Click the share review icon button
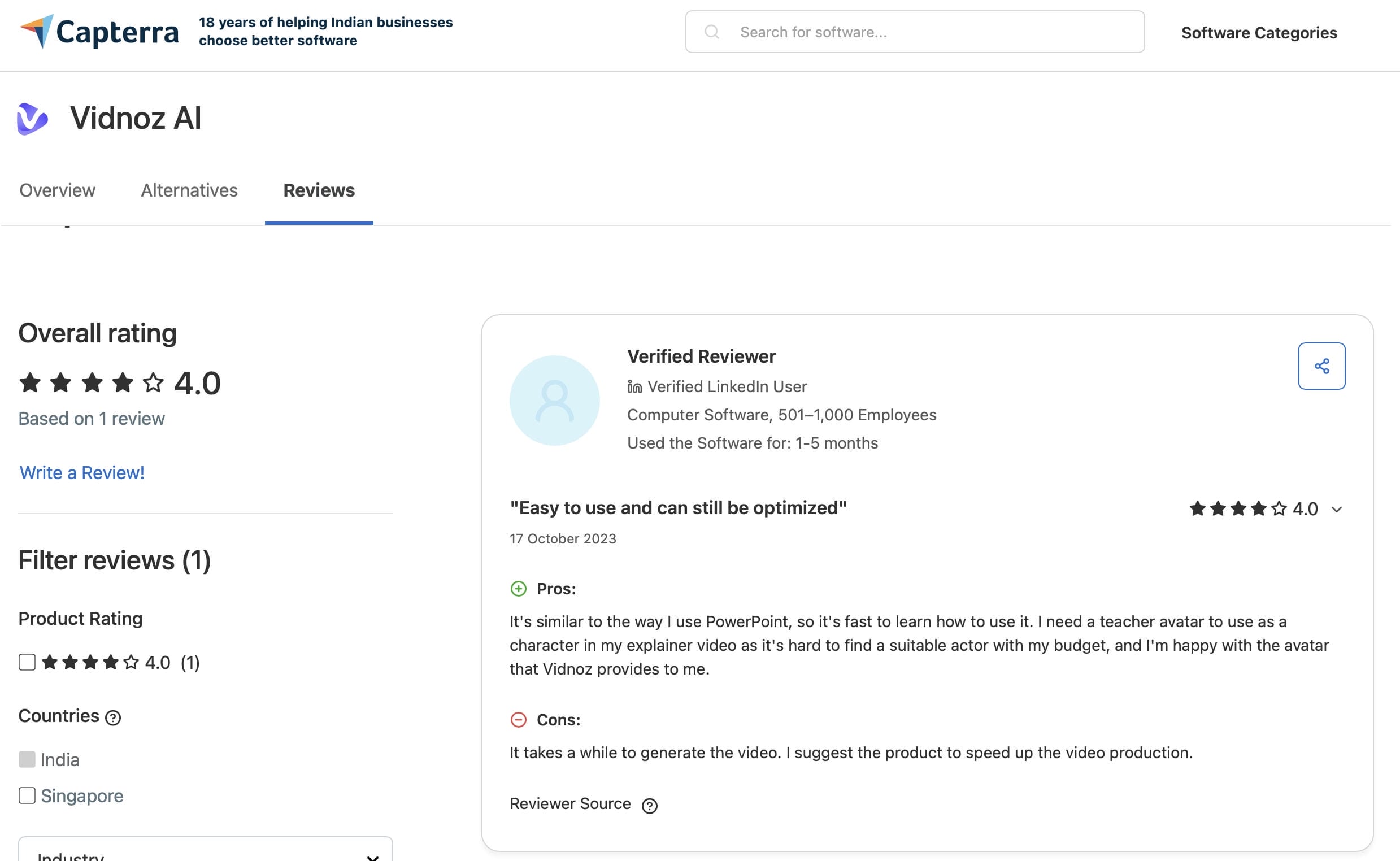 coord(1321,366)
